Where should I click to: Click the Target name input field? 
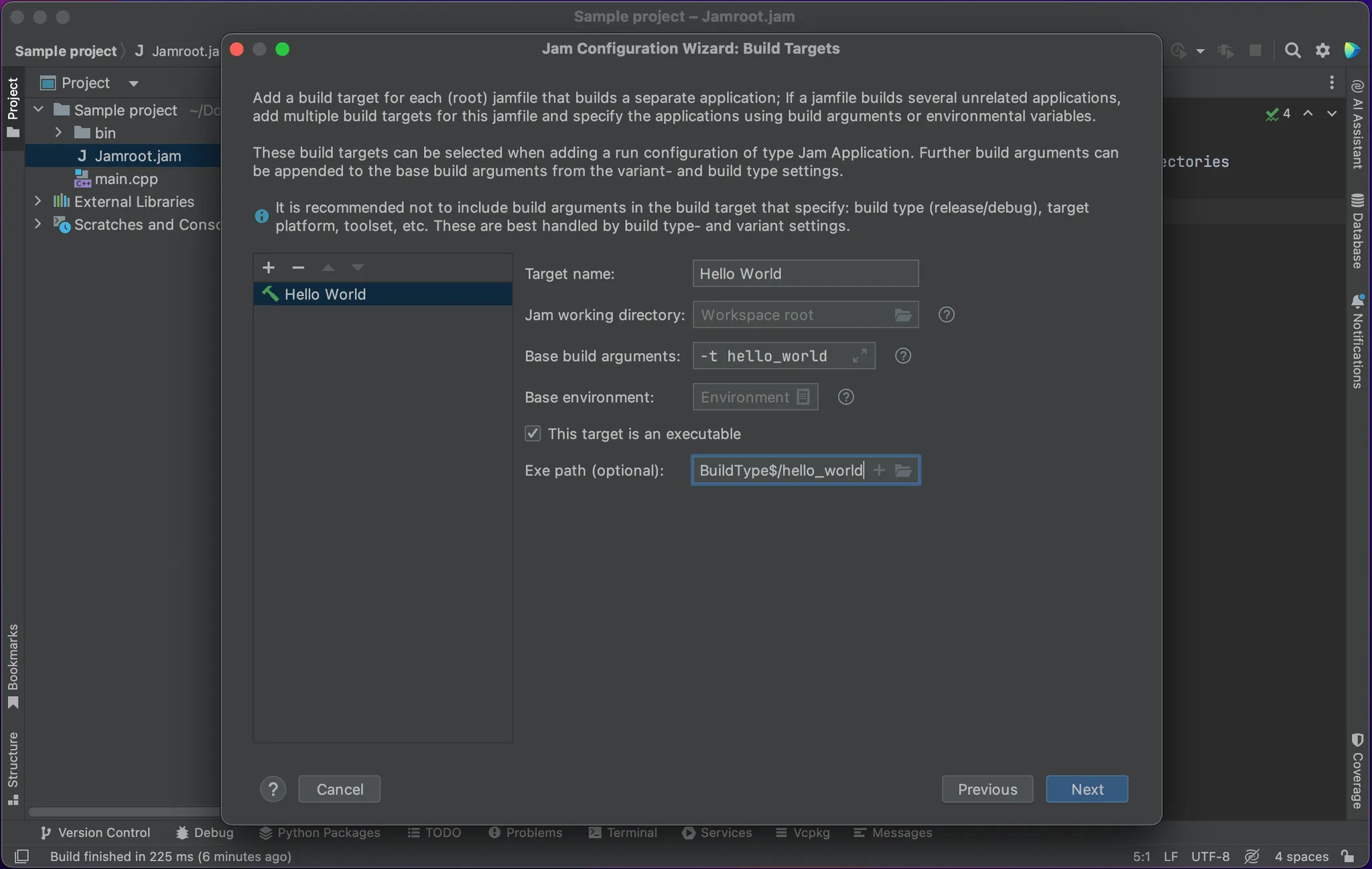(x=805, y=273)
